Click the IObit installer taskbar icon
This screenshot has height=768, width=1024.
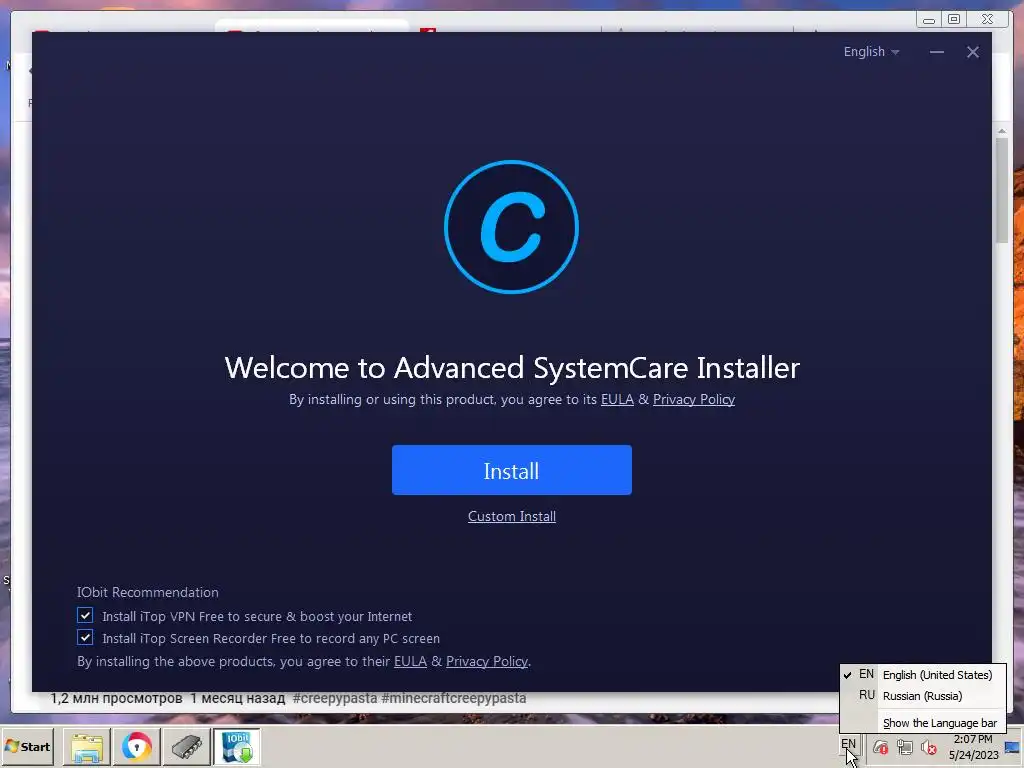tap(236, 747)
